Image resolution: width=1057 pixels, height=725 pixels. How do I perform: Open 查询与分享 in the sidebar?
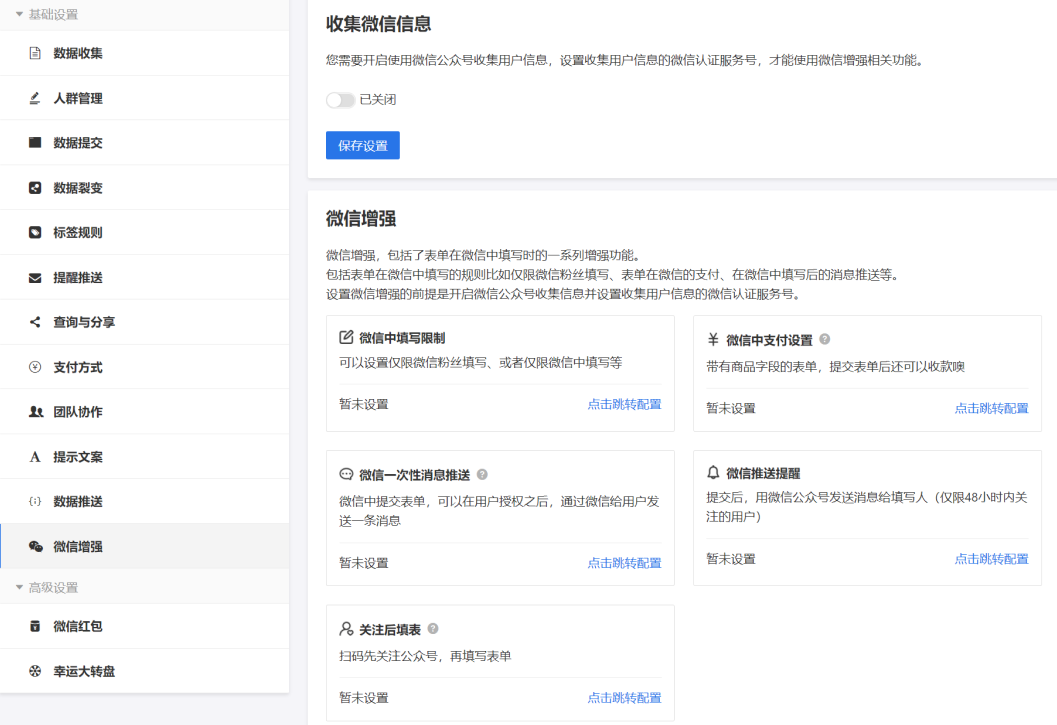(x=145, y=322)
